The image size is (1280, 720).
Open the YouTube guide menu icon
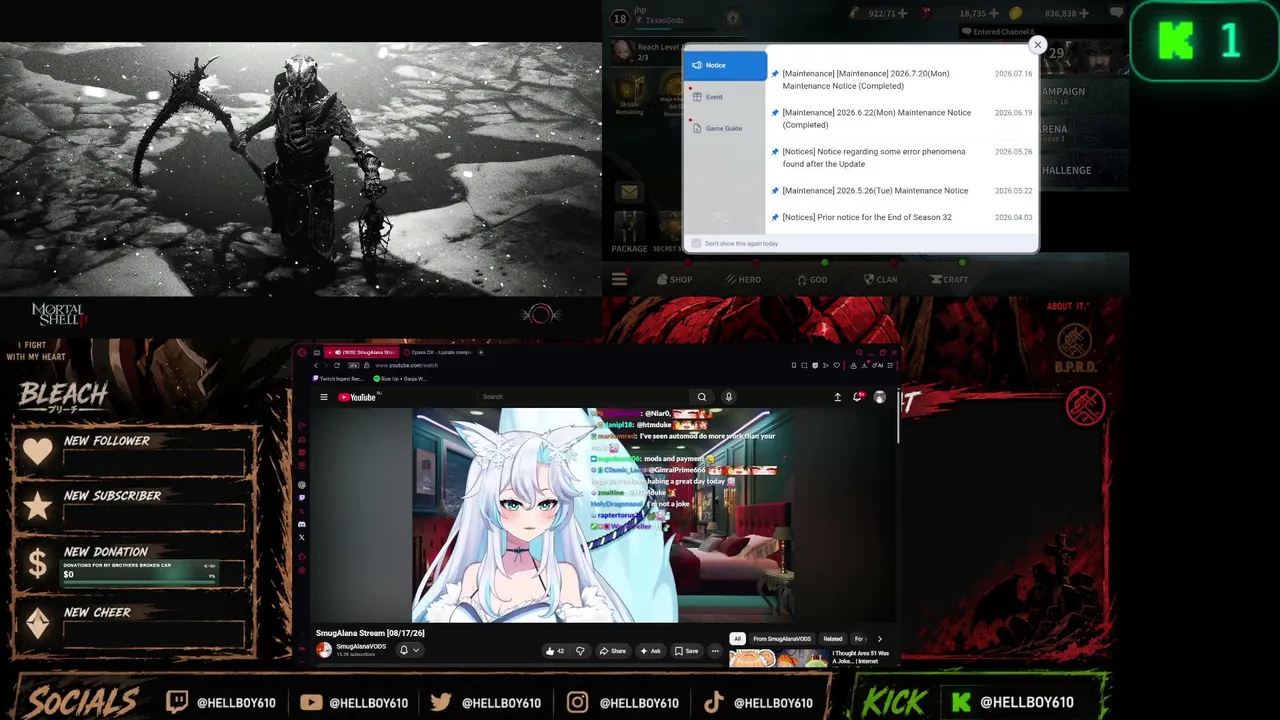[x=323, y=397]
